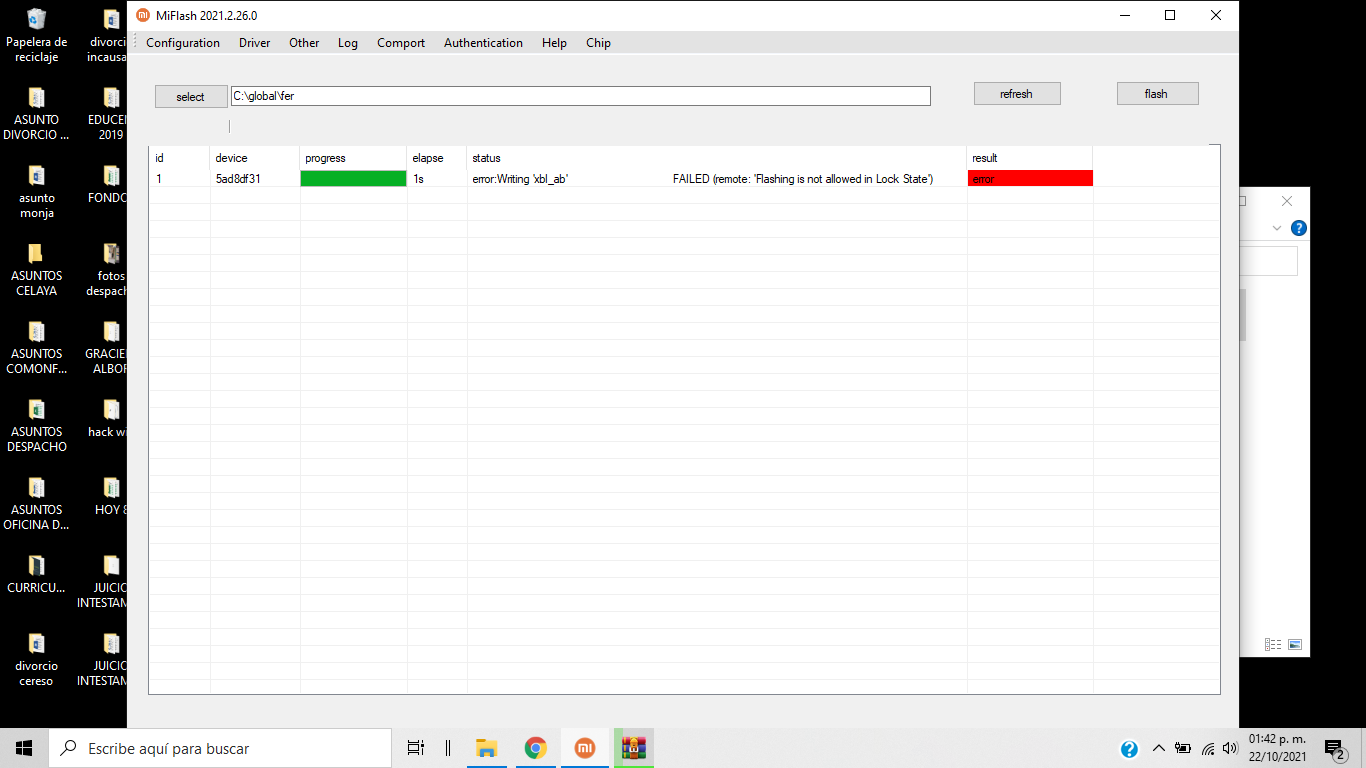Select the hack wi desktop icon
This screenshot has height=768, width=1366.
click(x=108, y=417)
